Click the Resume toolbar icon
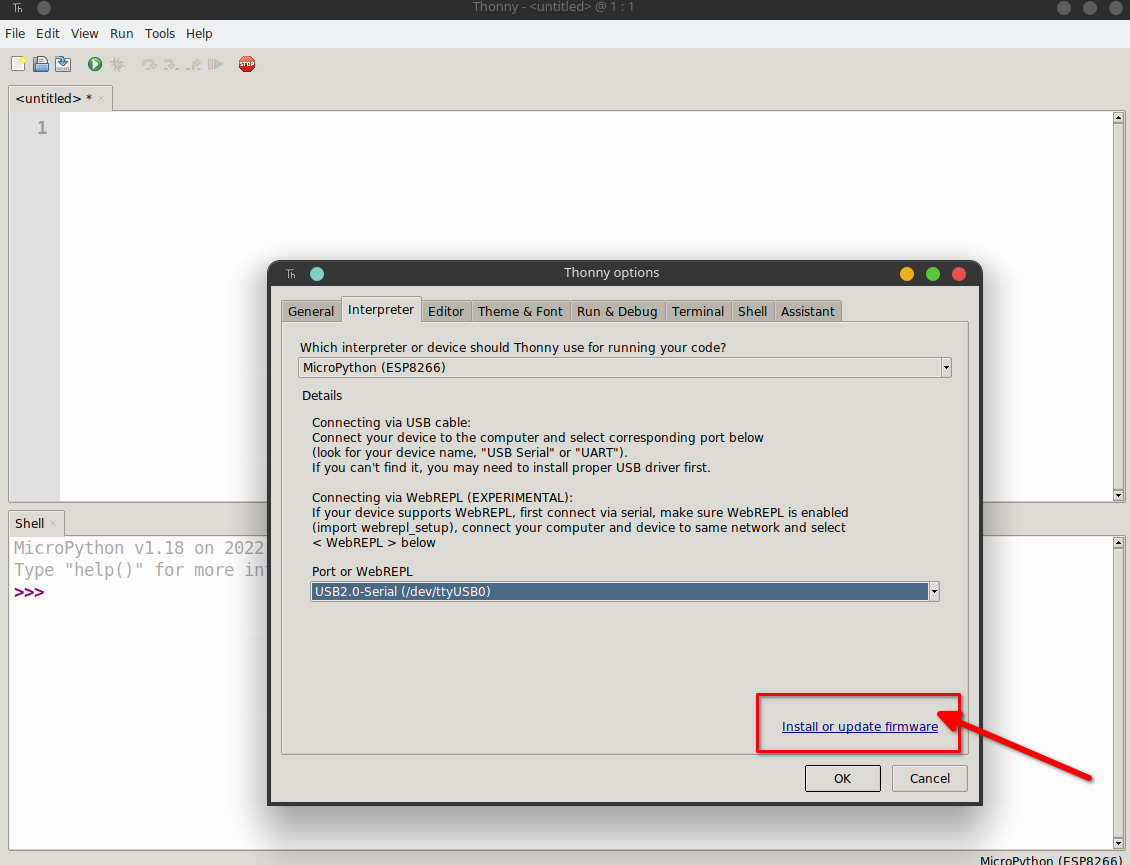Viewport: 1130px width, 865px height. 215,64
